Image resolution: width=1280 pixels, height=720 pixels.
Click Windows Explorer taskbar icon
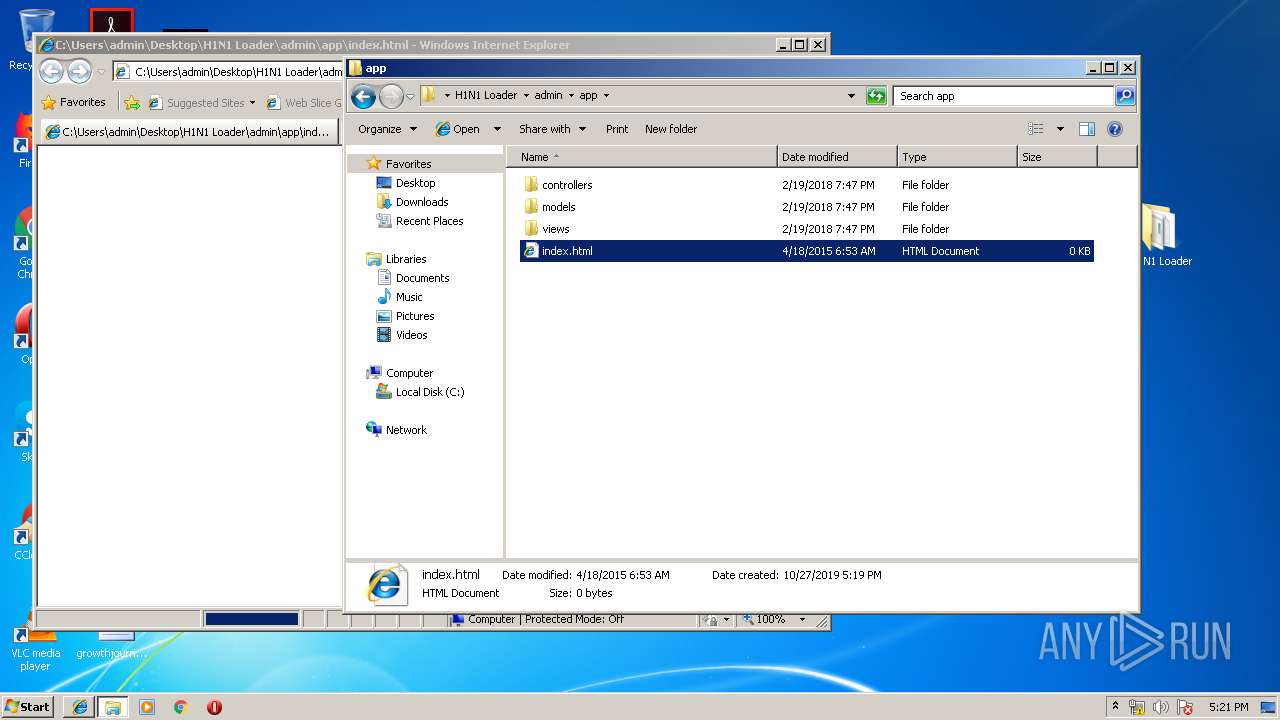coord(113,707)
